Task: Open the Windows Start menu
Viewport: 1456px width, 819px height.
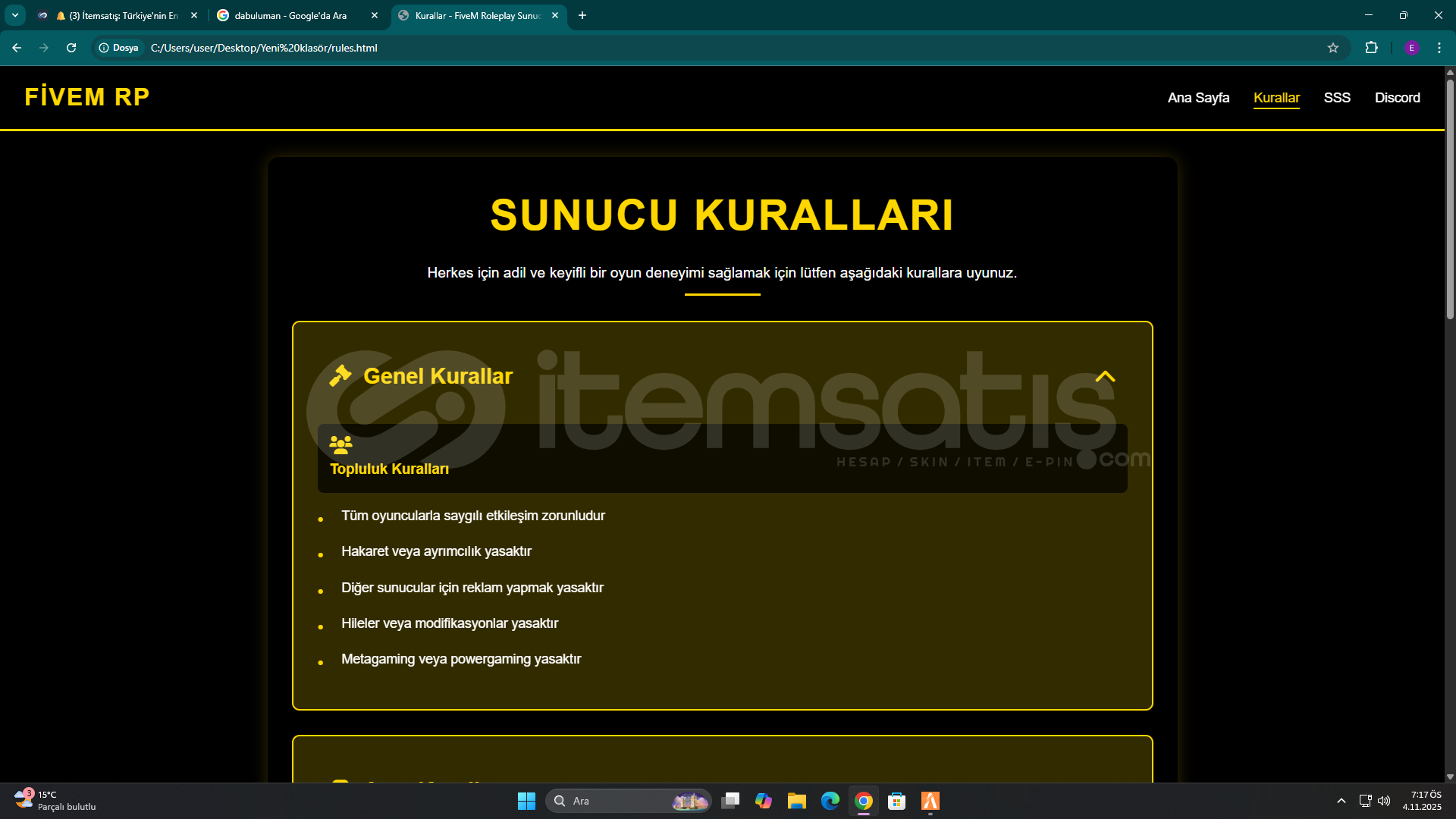Action: [526, 801]
